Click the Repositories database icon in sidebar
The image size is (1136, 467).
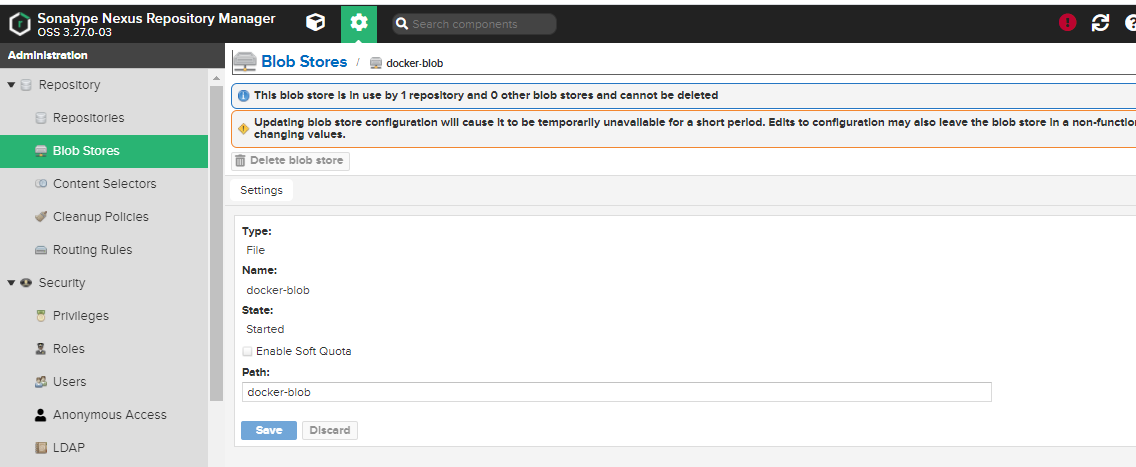tap(41, 118)
